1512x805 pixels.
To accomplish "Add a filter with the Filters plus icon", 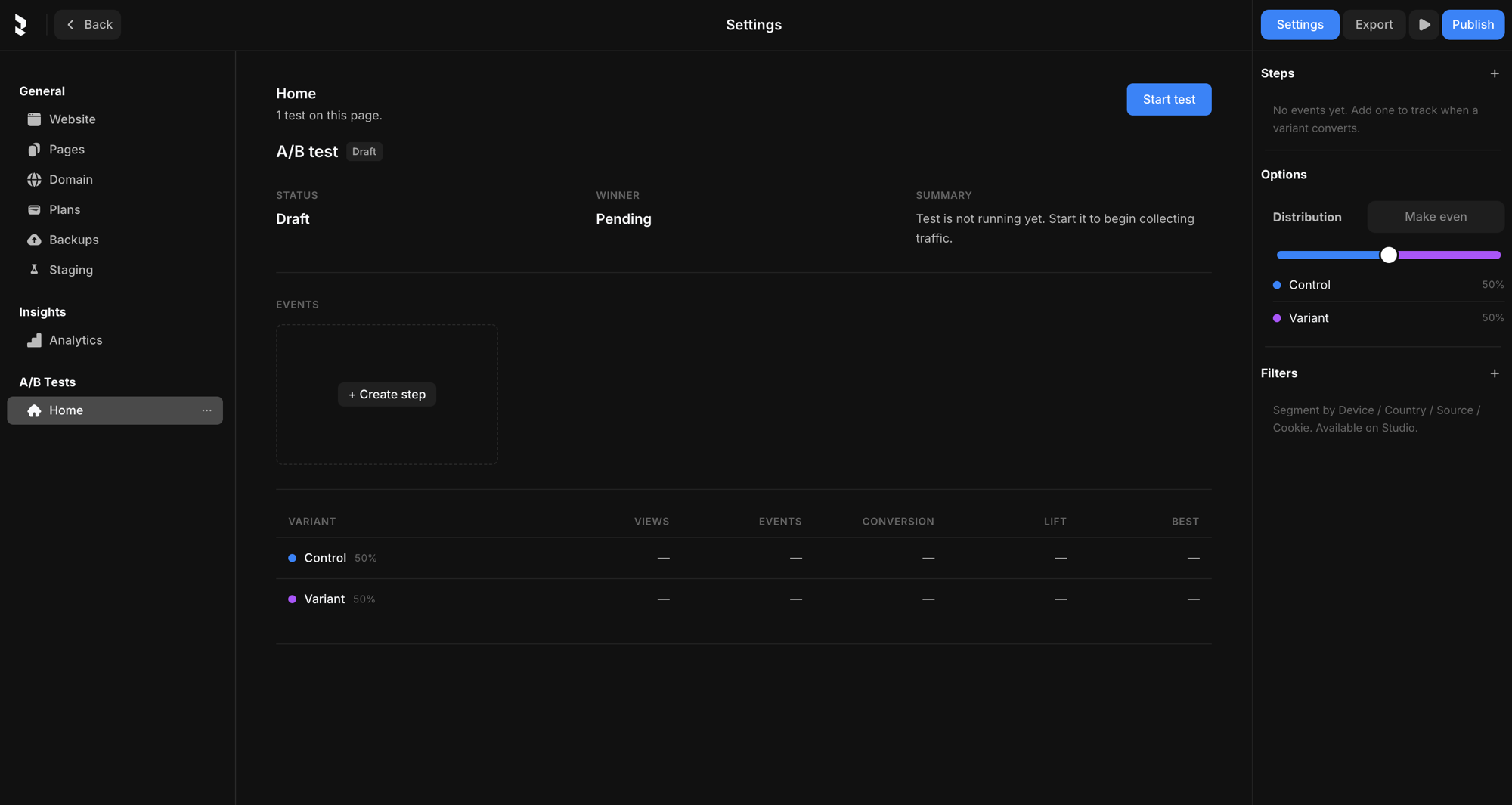I will pyautogui.click(x=1494, y=373).
